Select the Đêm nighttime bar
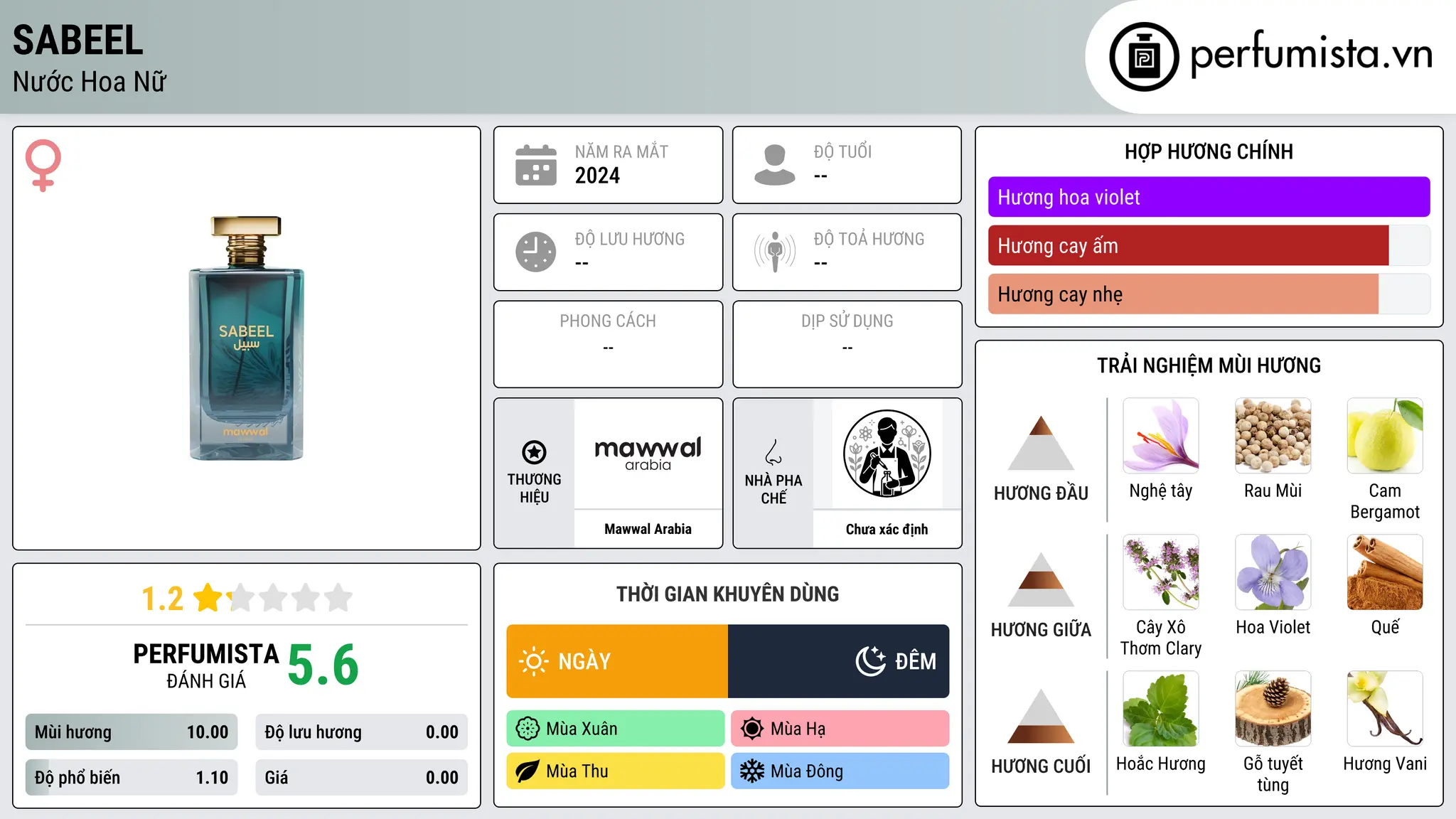 point(839,661)
